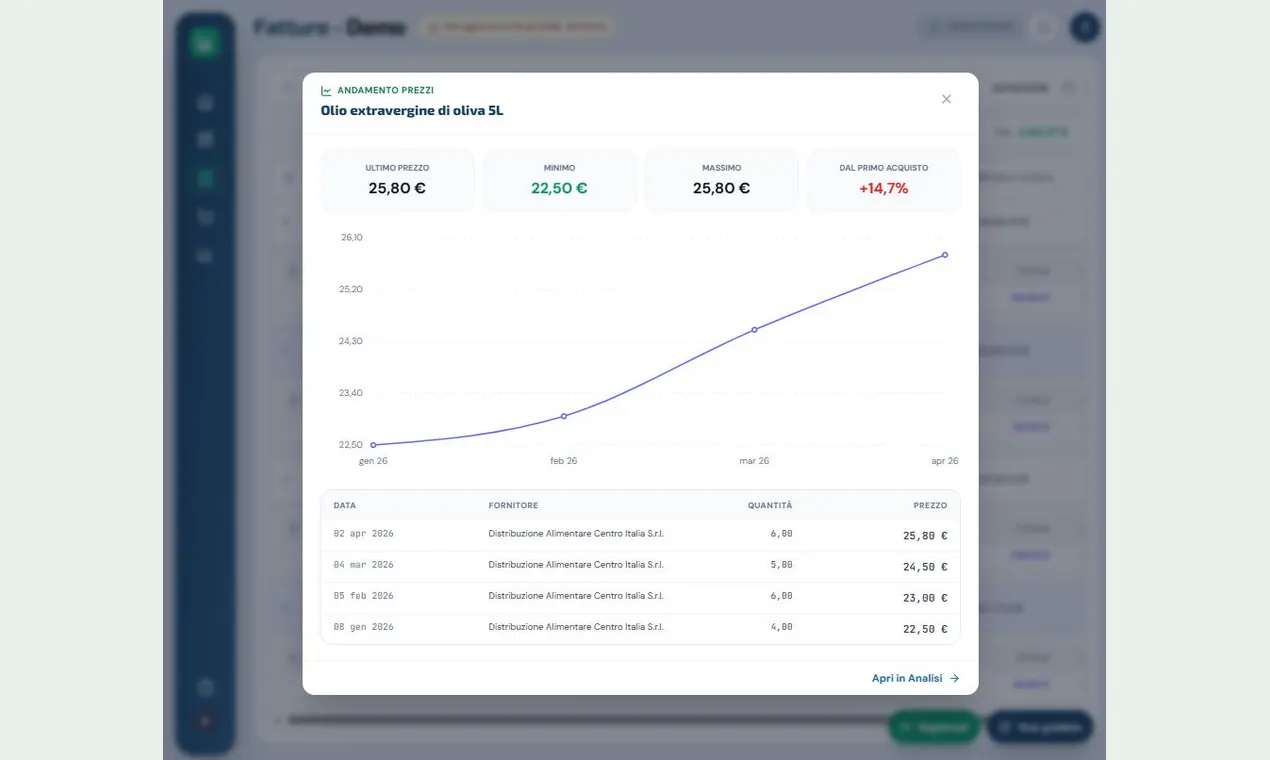Select the mar 26 data point on chart
The width and height of the screenshot is (1270, 760).
(x=754, y=329)
